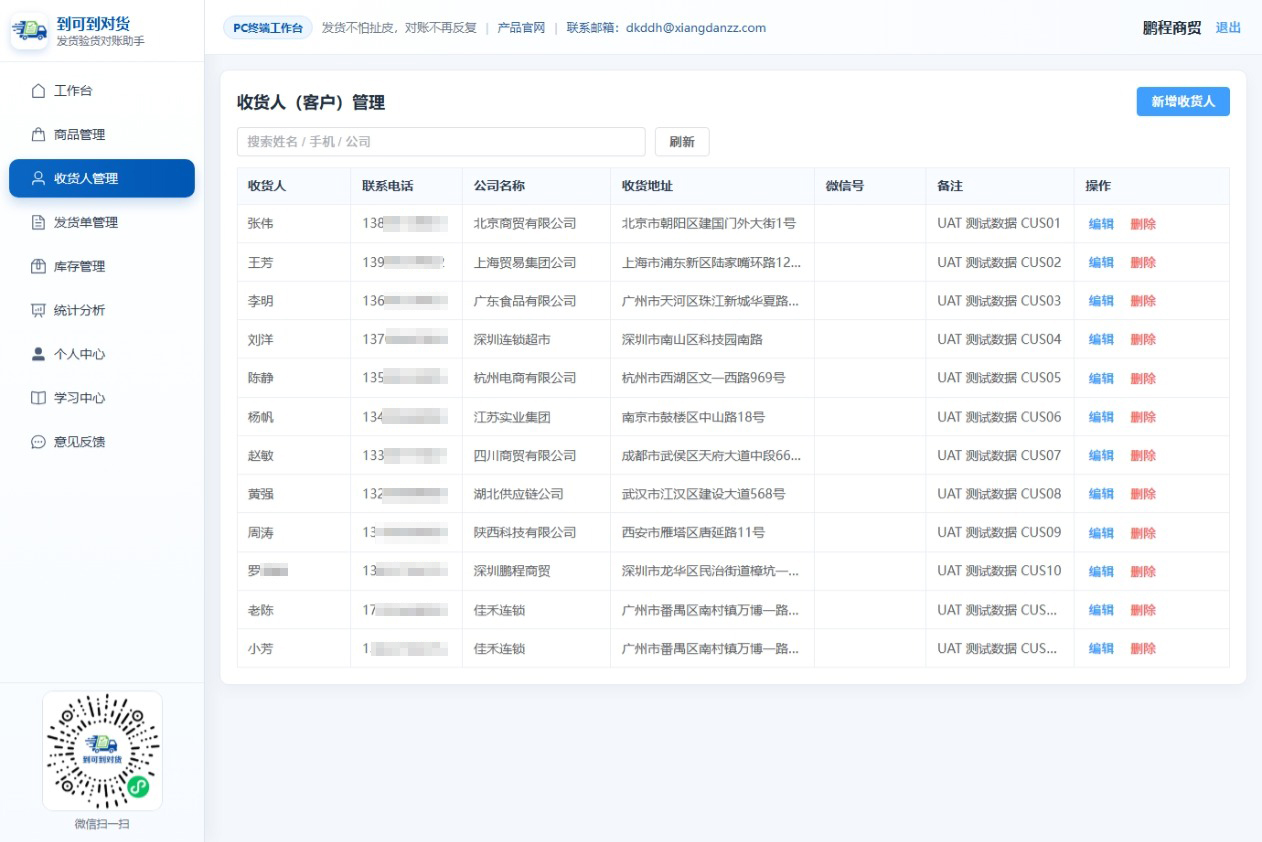This screenshot has height=842, width=1262.
Task: Open the 产品官网 link
Action: click(x=521, y=28)
